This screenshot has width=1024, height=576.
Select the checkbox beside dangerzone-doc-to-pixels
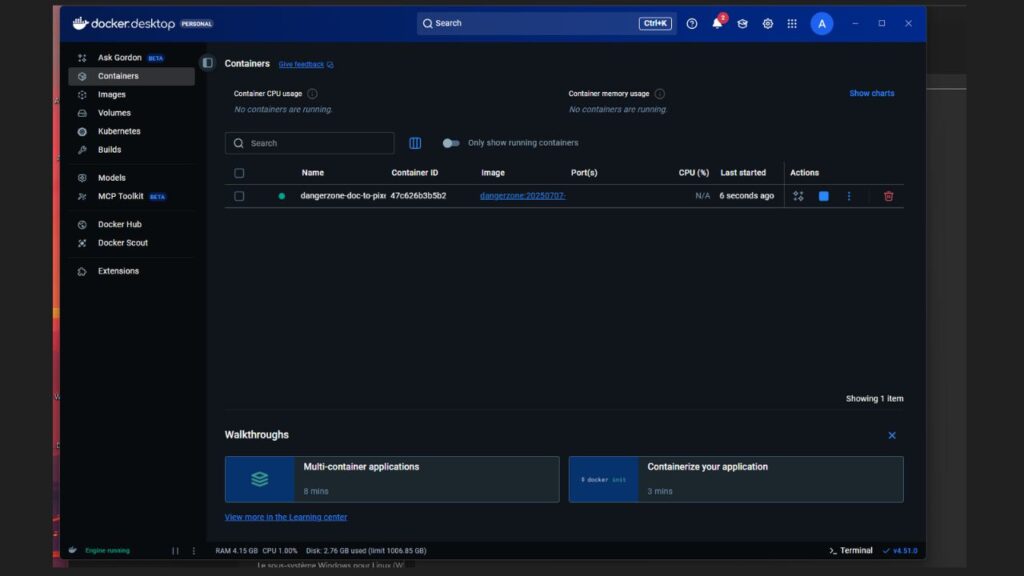(237, 196)
